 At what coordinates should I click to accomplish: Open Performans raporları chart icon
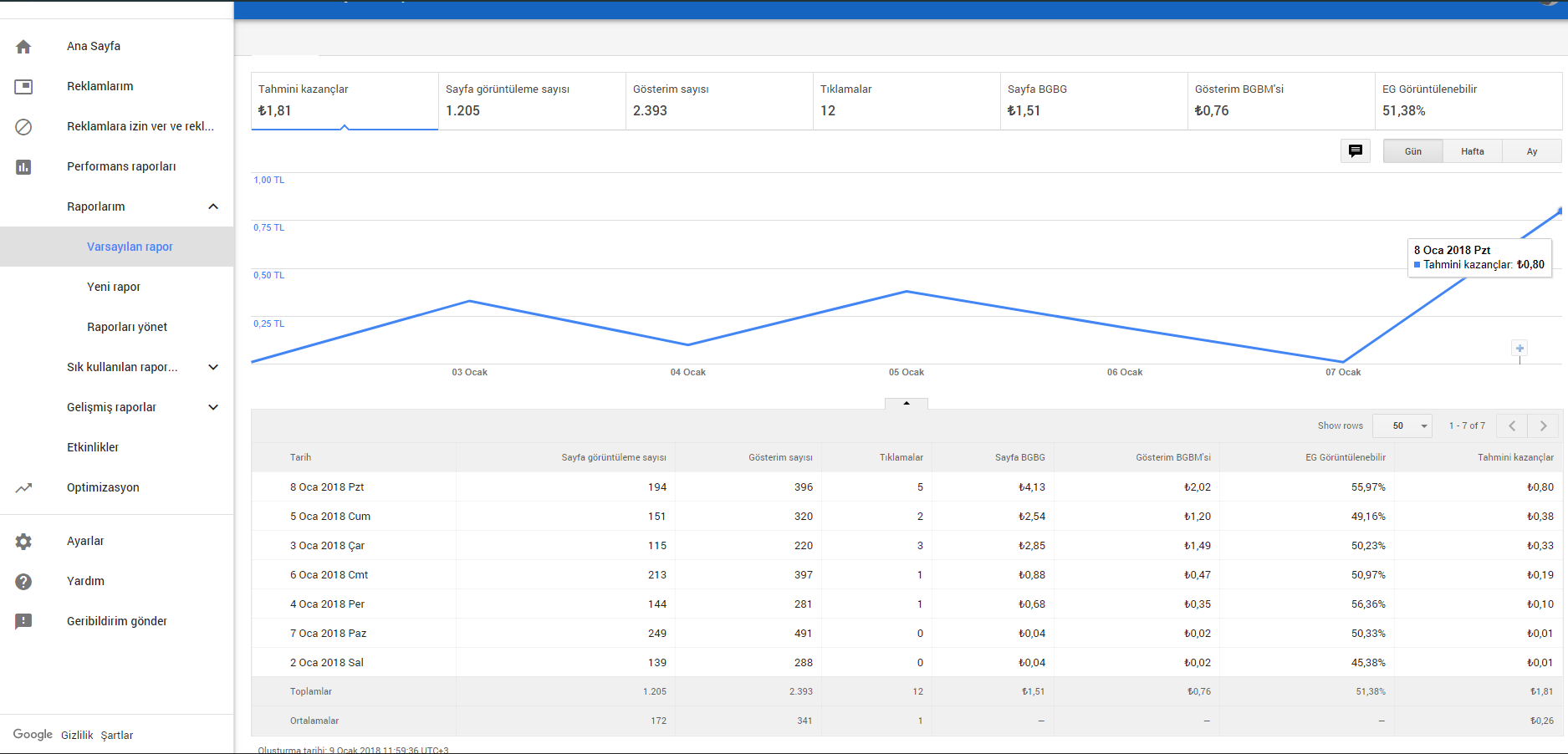(23, 167)
